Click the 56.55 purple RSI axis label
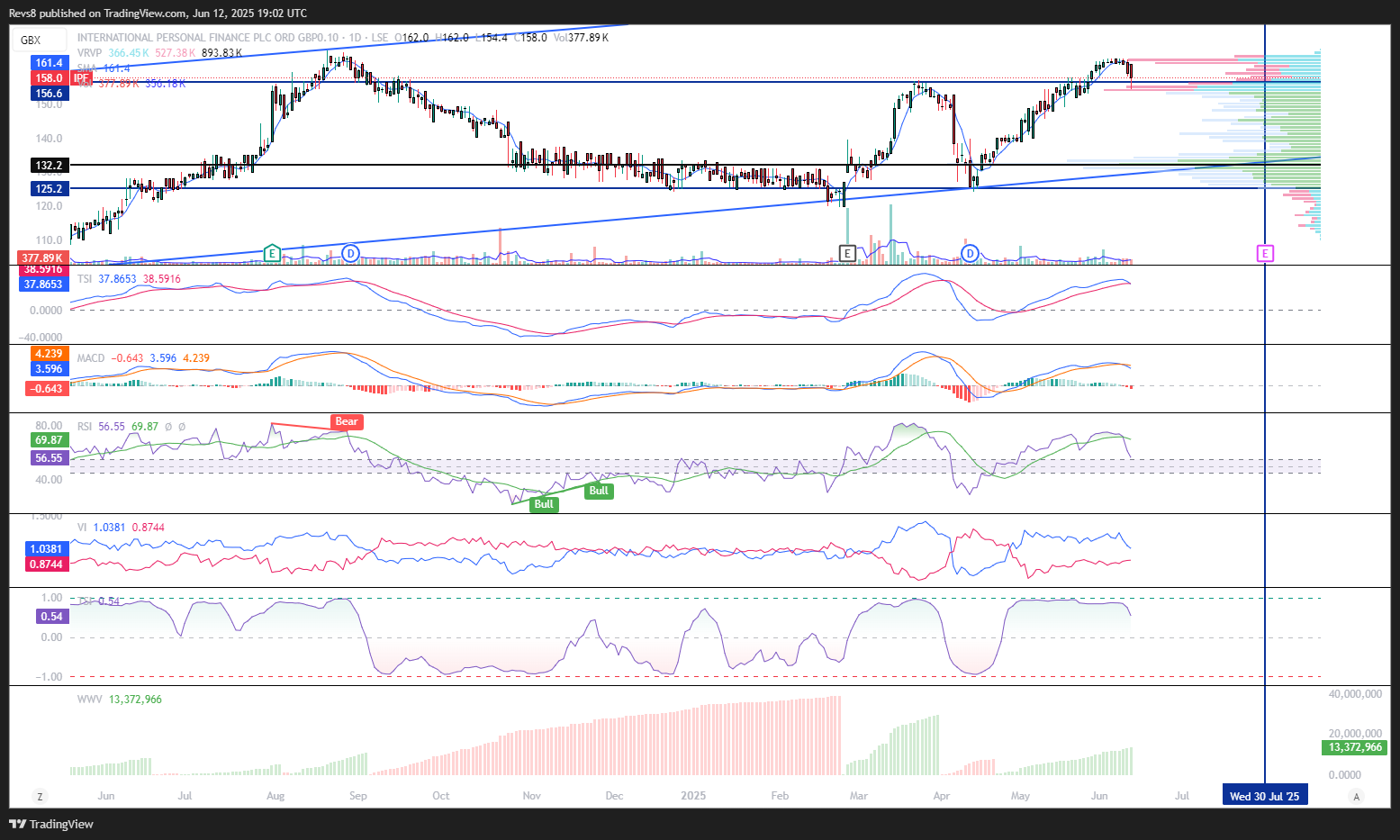Viewport: 1400px width, 840px height. click(x=49, y=458)
